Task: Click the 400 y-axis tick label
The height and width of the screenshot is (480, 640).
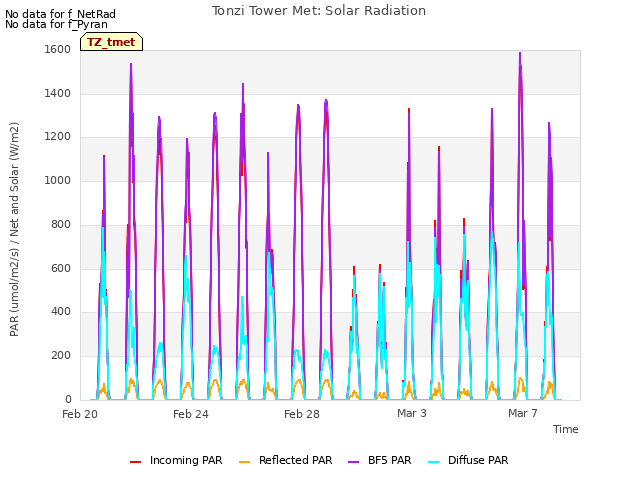Action: tap(61, 312)
